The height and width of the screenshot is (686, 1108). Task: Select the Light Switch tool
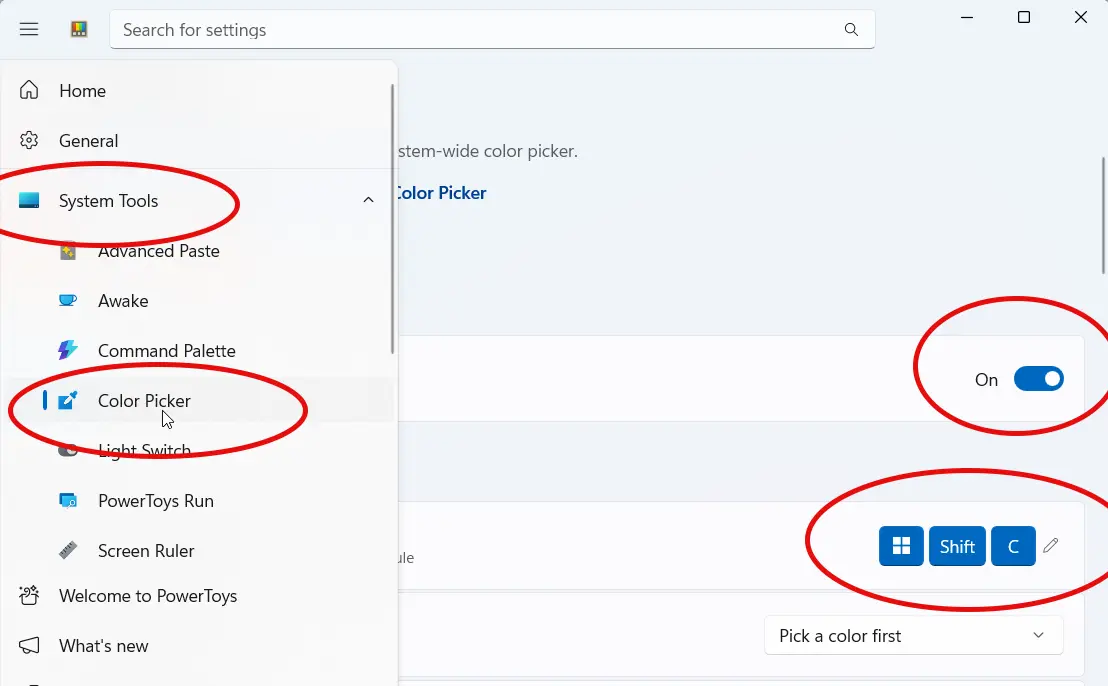tap(145, 449)
